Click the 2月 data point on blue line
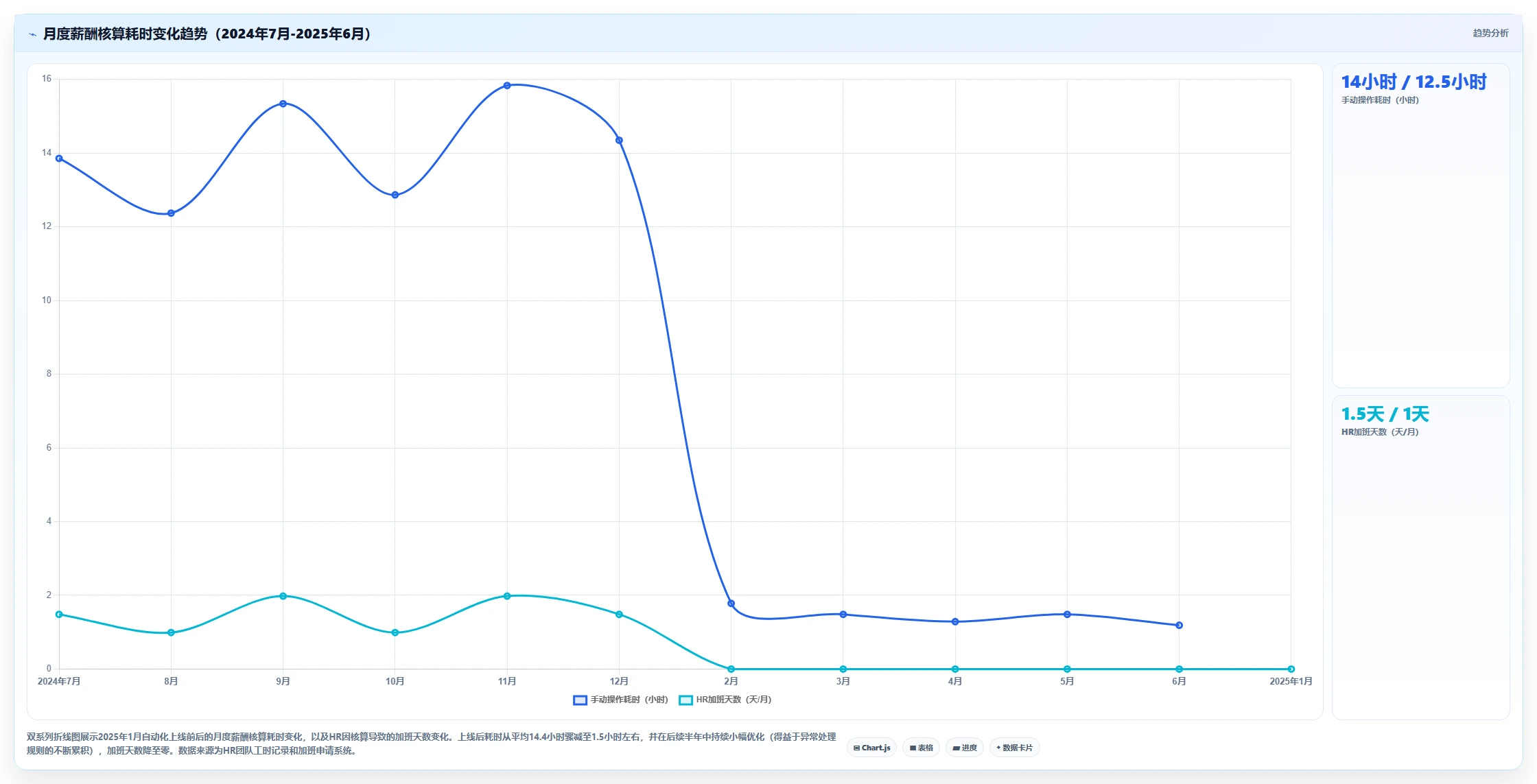1537x784 pixels. click(x=731, y=604)
